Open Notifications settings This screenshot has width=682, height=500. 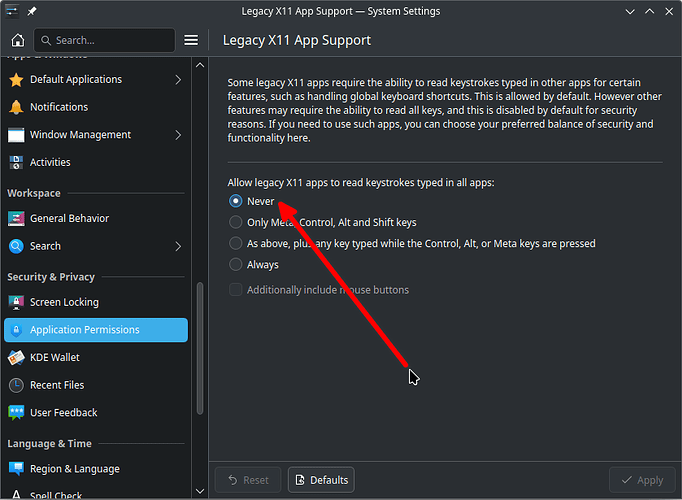(x=96, y=107)
